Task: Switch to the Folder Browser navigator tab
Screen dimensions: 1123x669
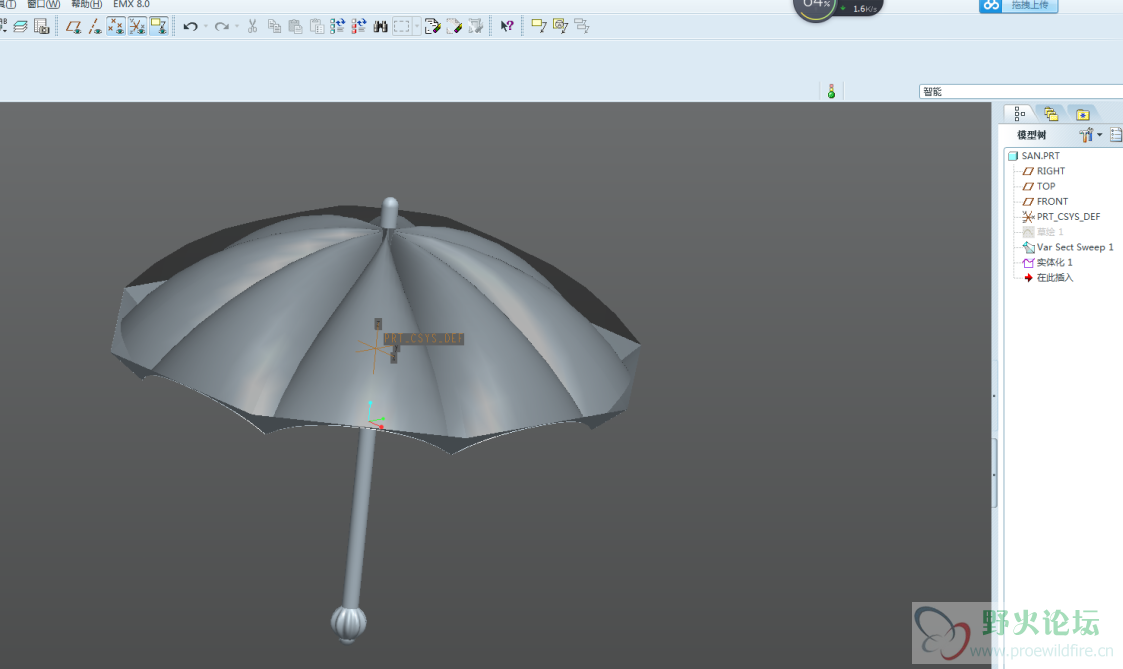Action: [x=1051, y=114]
